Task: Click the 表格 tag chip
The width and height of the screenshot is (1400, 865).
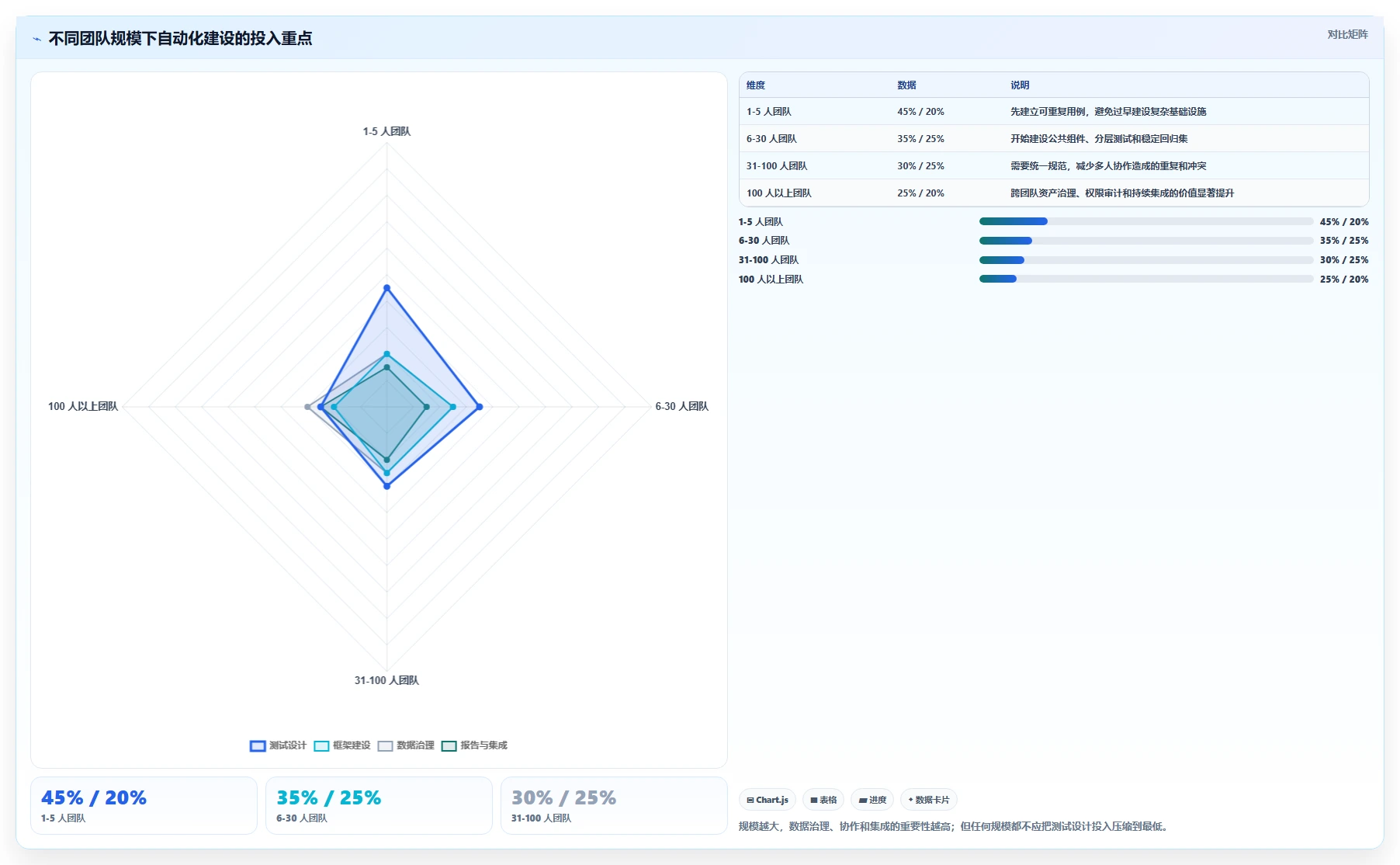Action: point(823,800)
